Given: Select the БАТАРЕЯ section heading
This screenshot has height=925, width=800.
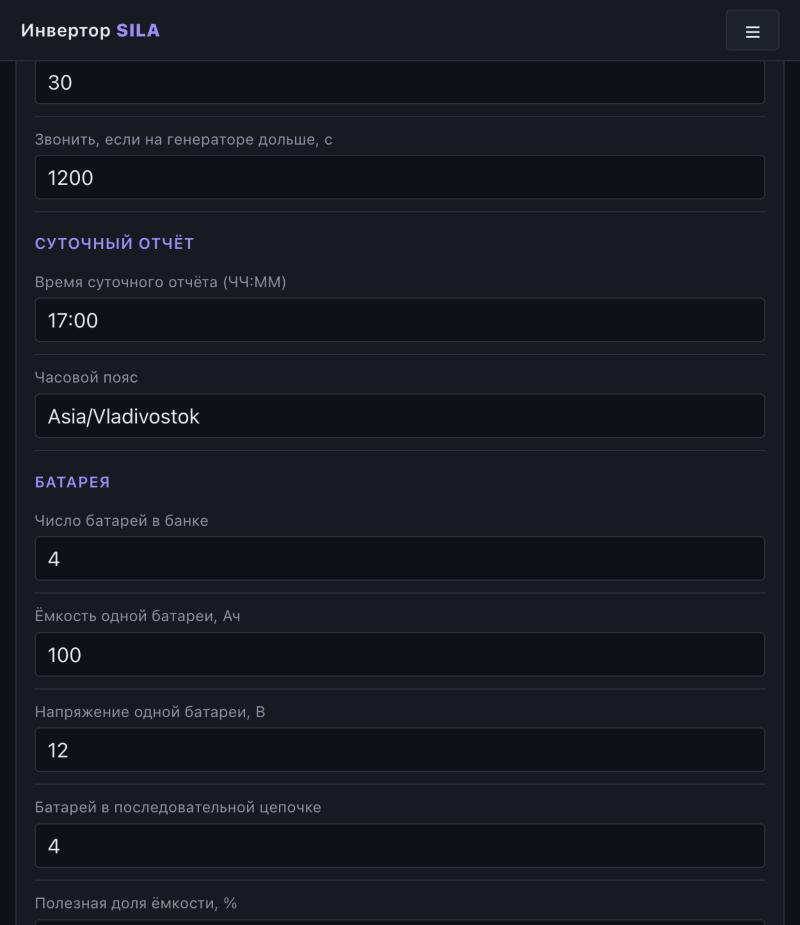Looking at the screenshot, I should [x=73, y=483].
